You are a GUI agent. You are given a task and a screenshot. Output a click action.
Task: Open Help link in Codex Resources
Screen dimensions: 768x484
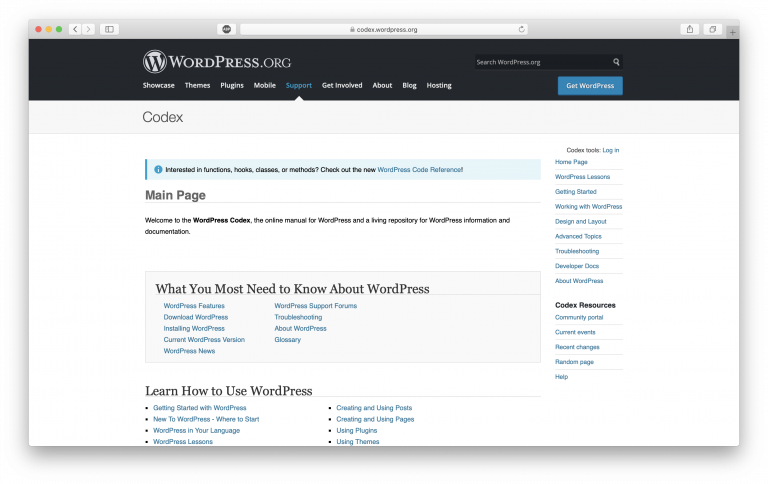(561, 377)
